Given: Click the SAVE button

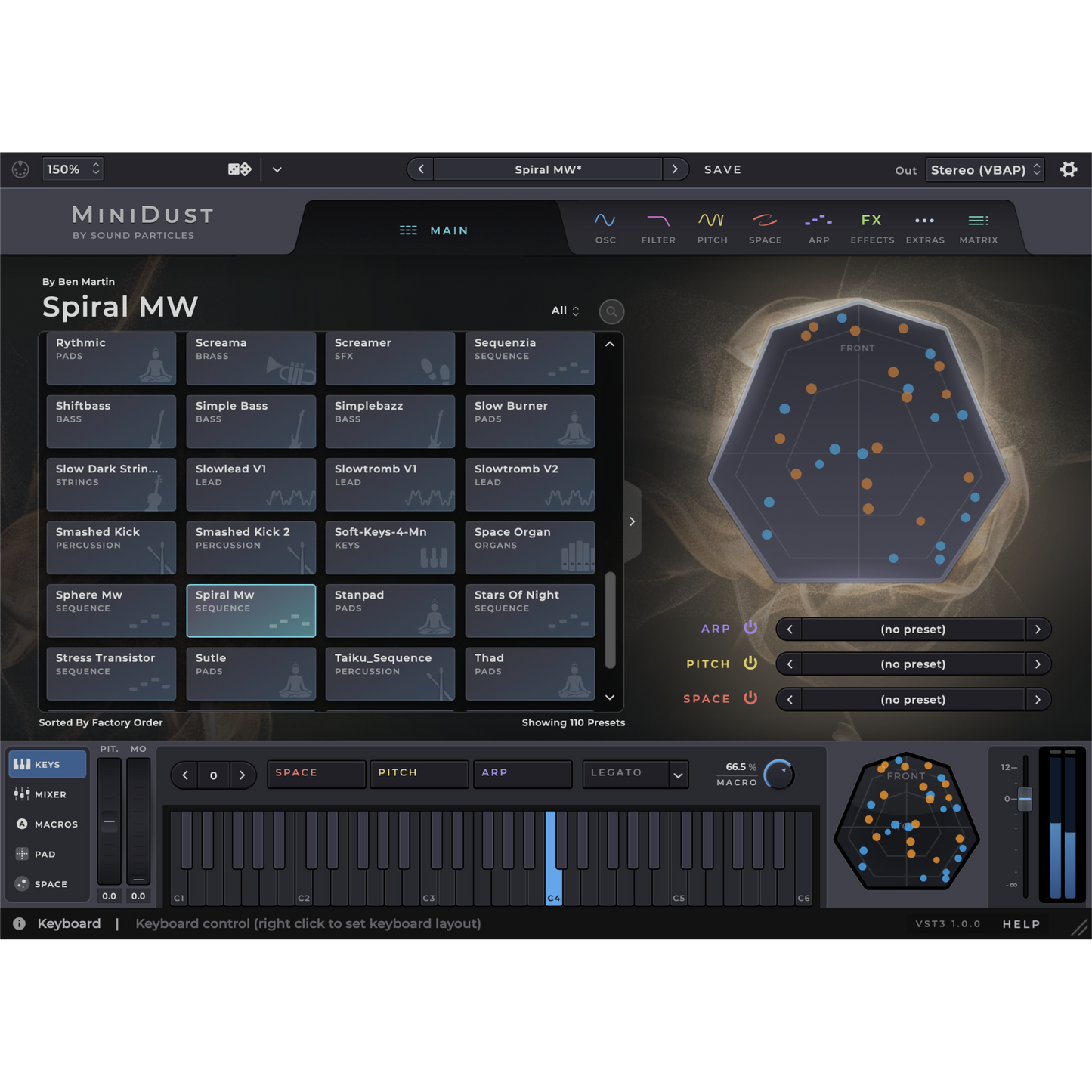Looking at the screenshot, I should pyautogui.click(x=722, y=169).
